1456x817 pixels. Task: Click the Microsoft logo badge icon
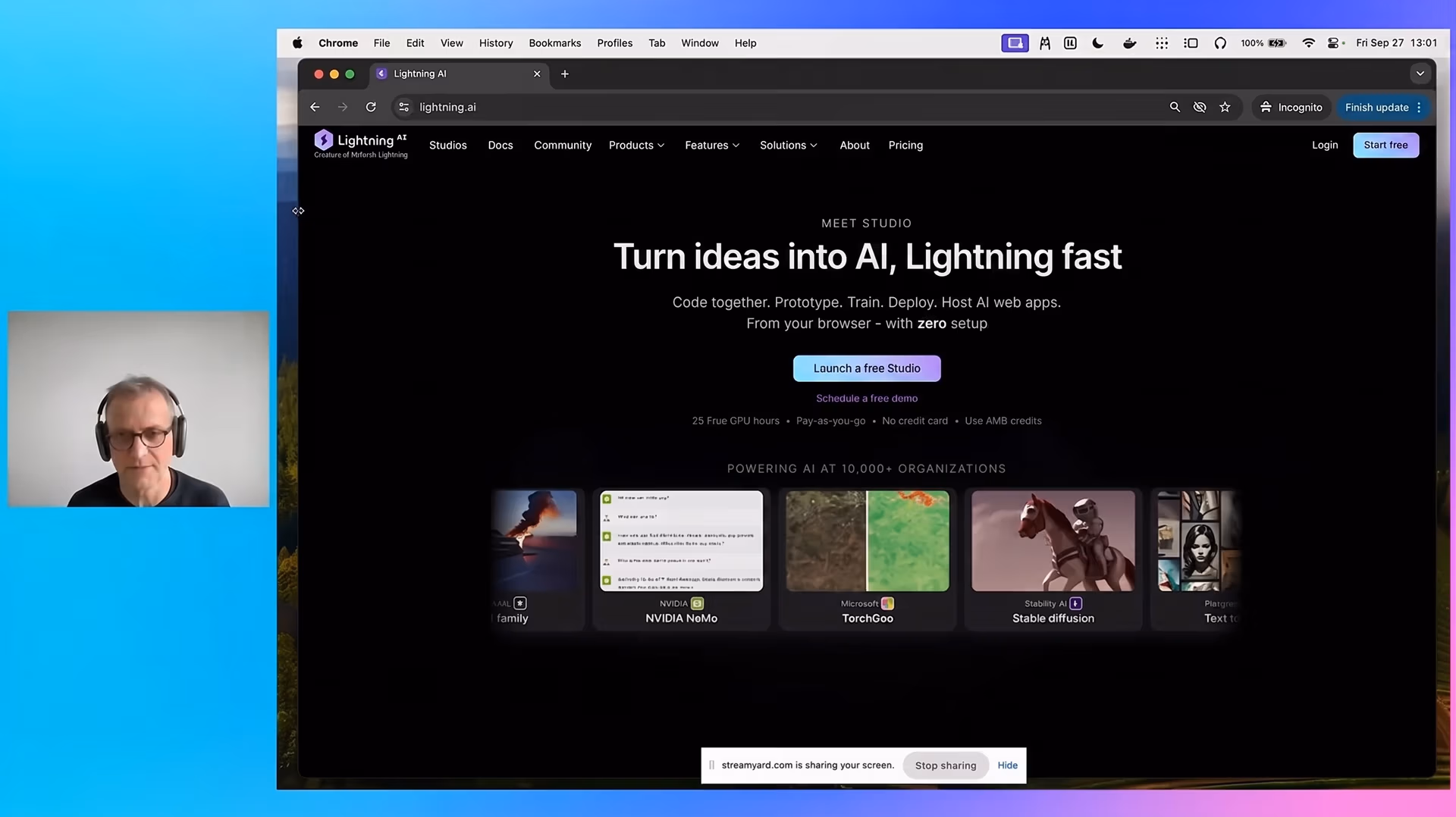pos(887,603)
